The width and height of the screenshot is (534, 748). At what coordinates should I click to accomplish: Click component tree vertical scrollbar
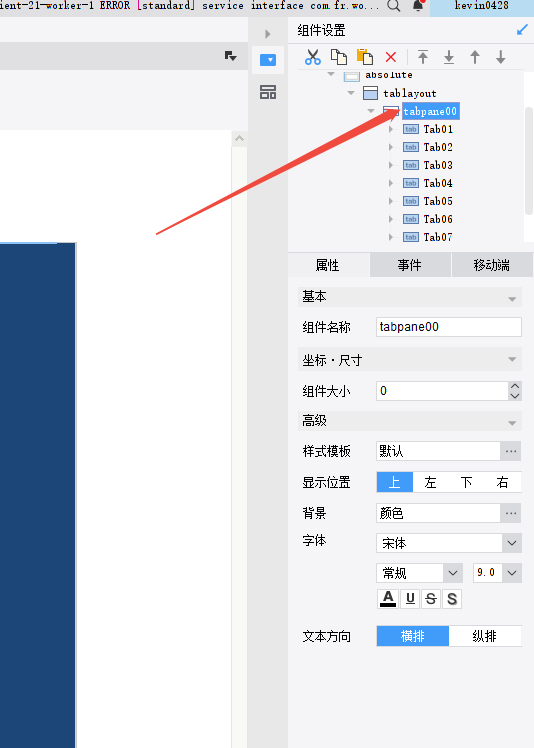coord(528,161)
